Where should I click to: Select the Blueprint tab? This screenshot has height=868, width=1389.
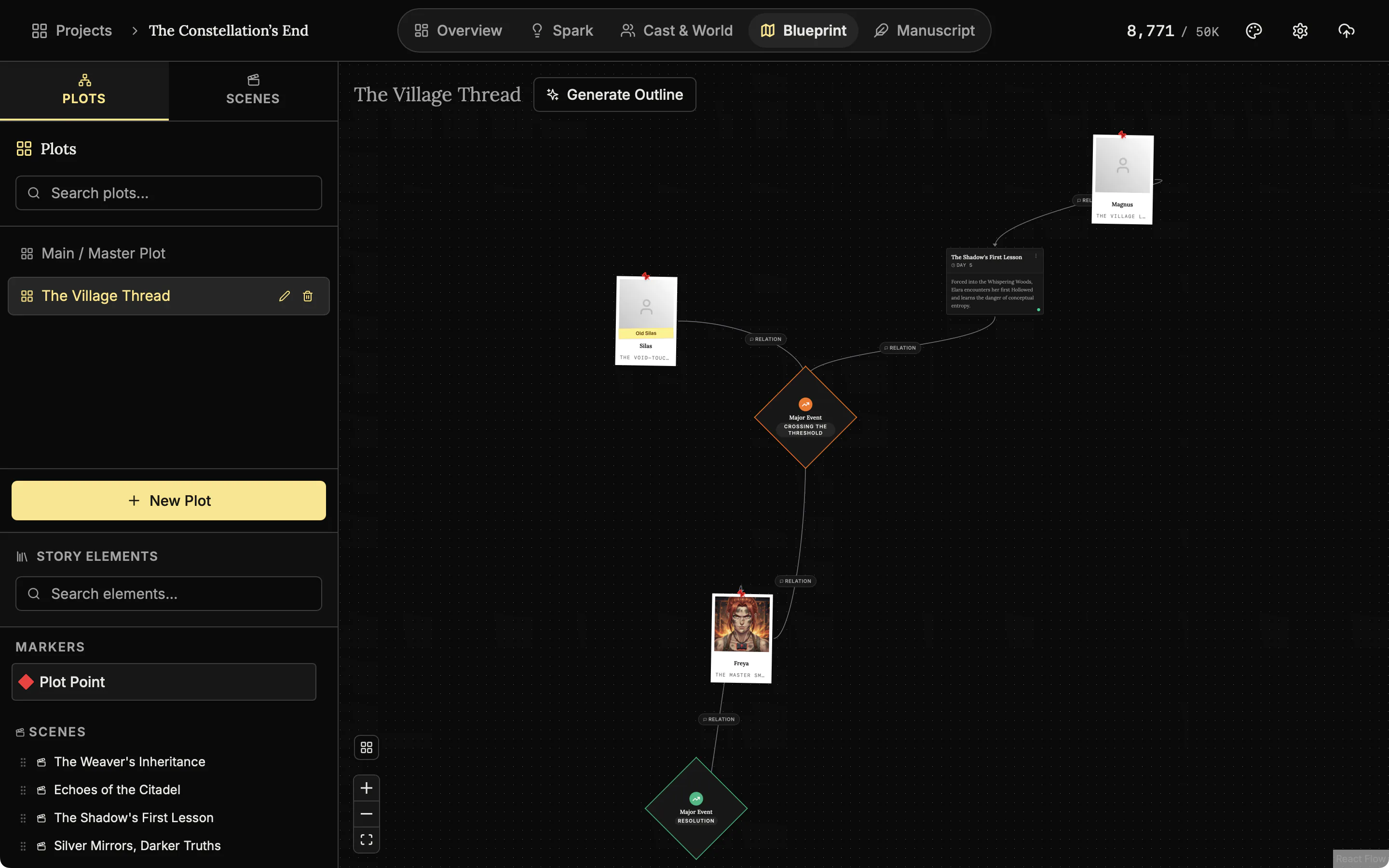[x=803, y=30]
